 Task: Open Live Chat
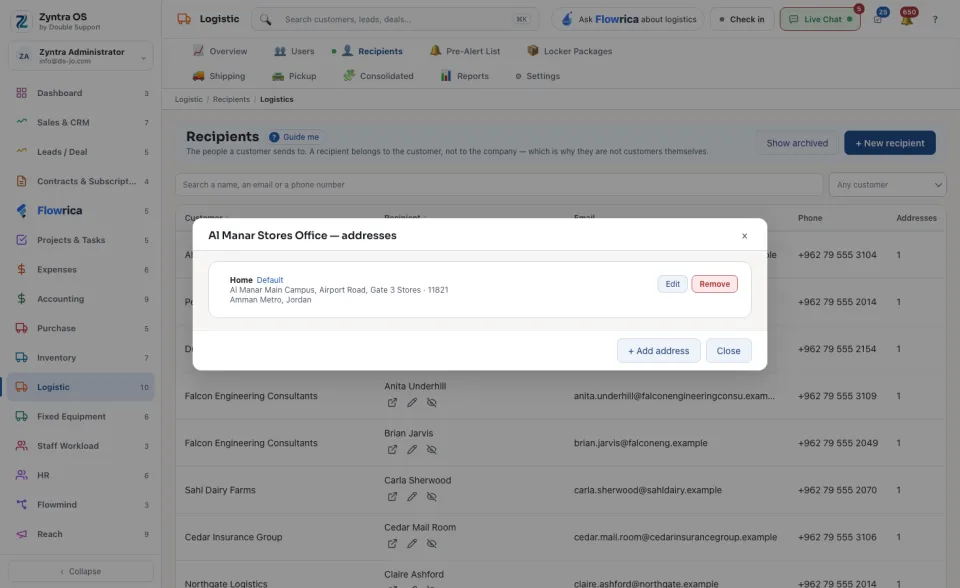pos(820,20)
